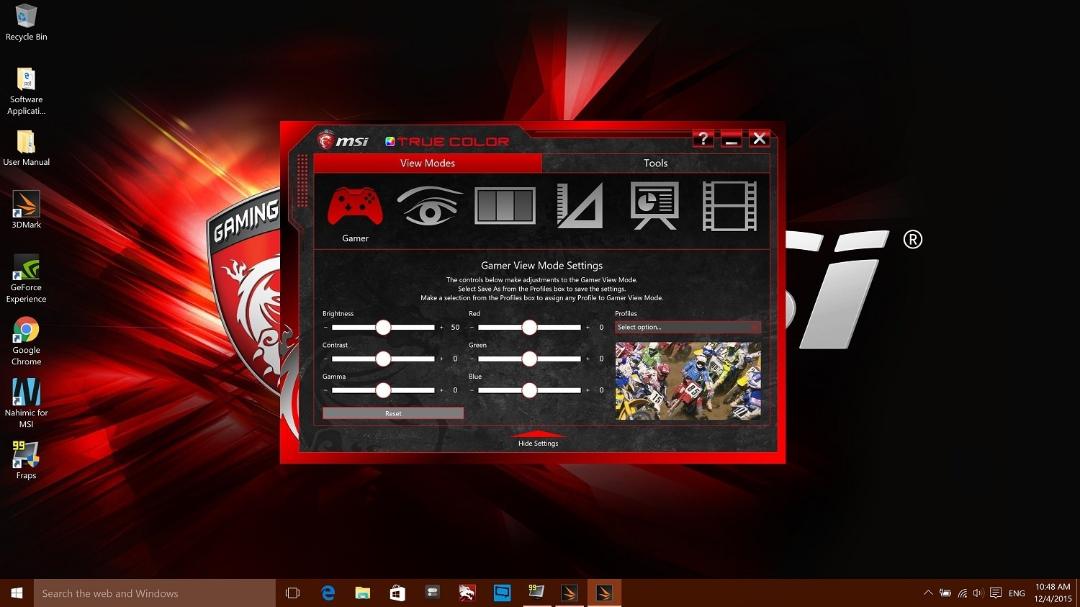Select the Anti-Blue eye view mode icon
1080x607 pixels.
tap(429, 206)
